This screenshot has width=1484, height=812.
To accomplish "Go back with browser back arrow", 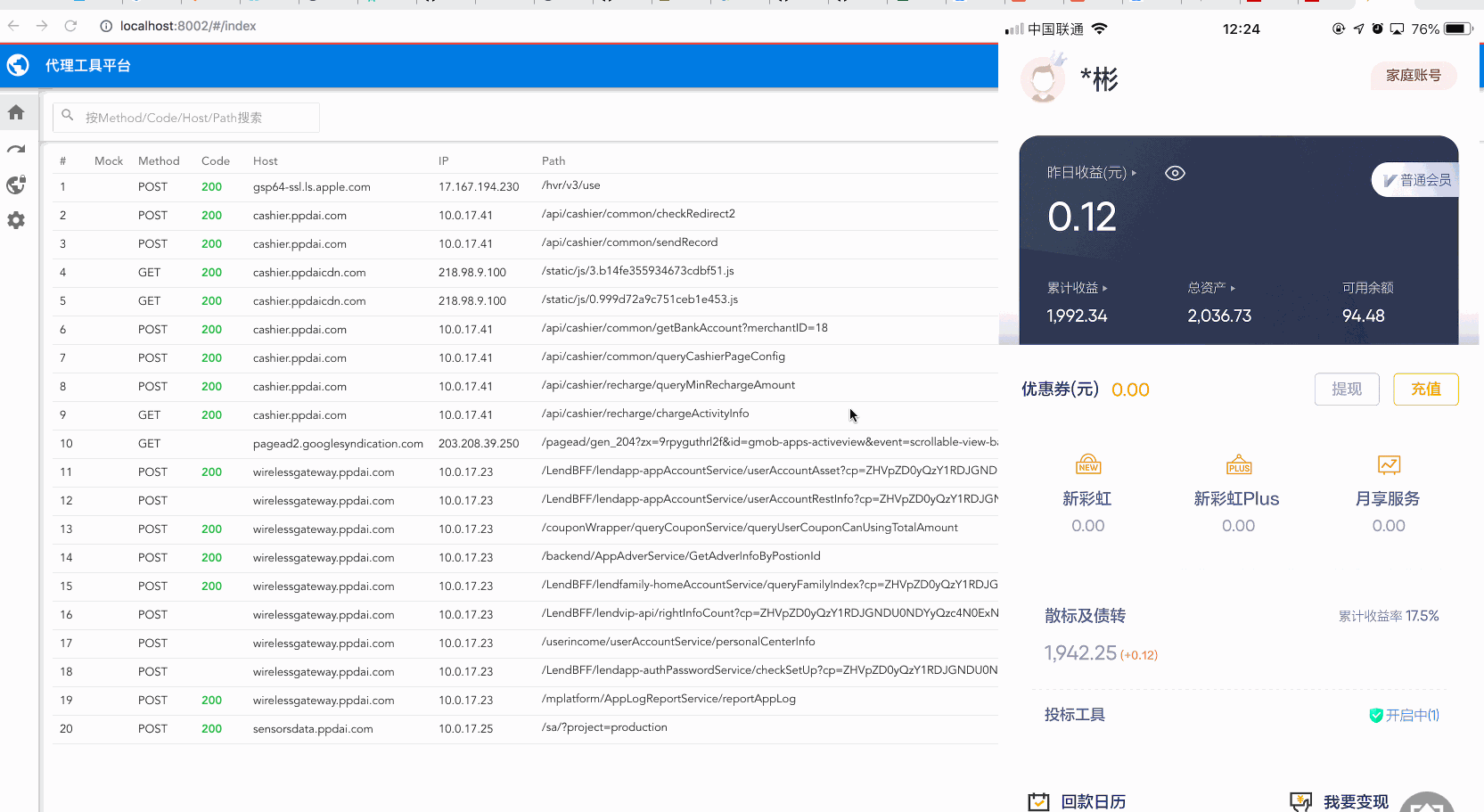I will [13, 26].
